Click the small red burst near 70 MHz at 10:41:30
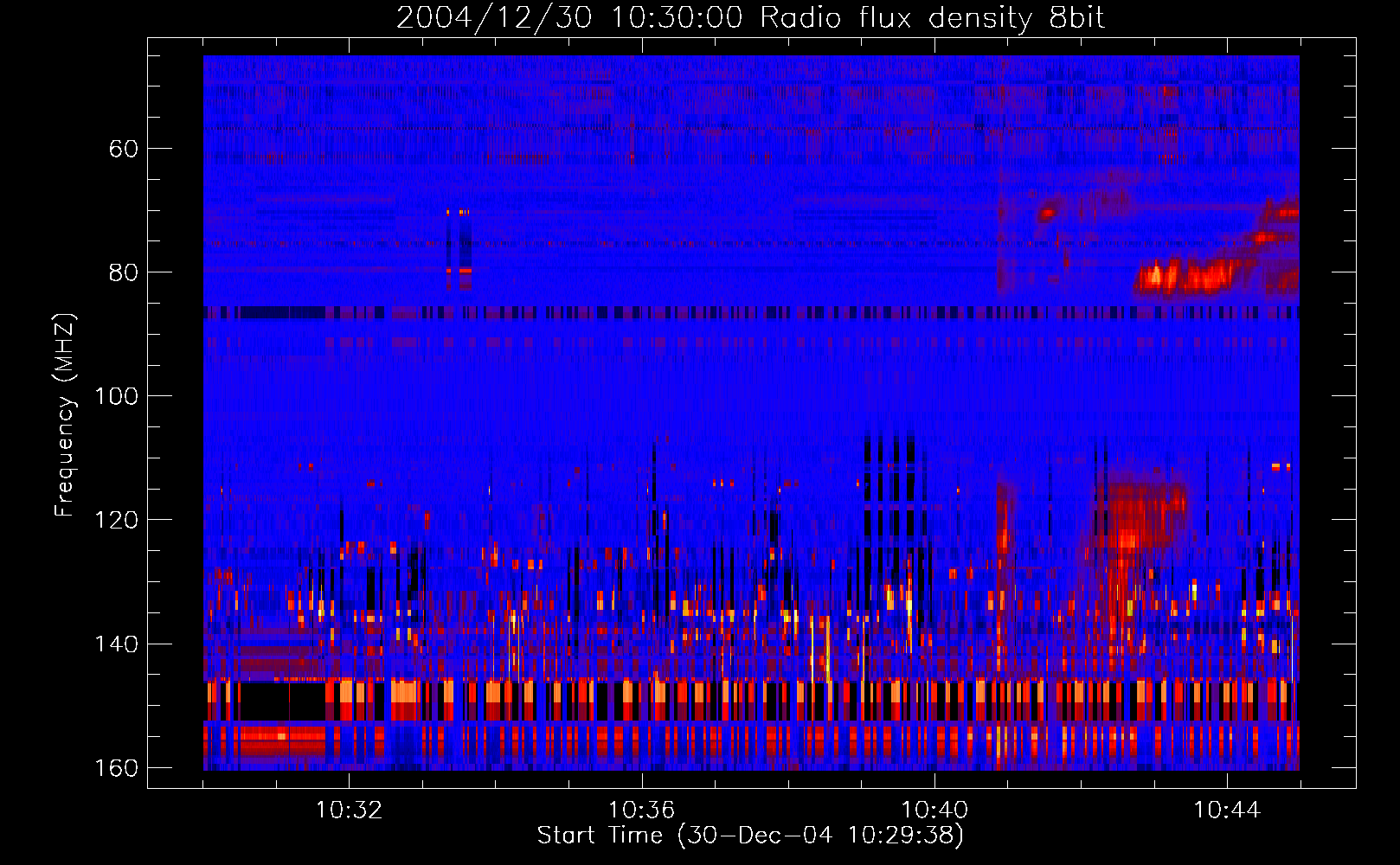This screenshot has height=865, width=1400. pyautogui.click(x=1049, y=211)
